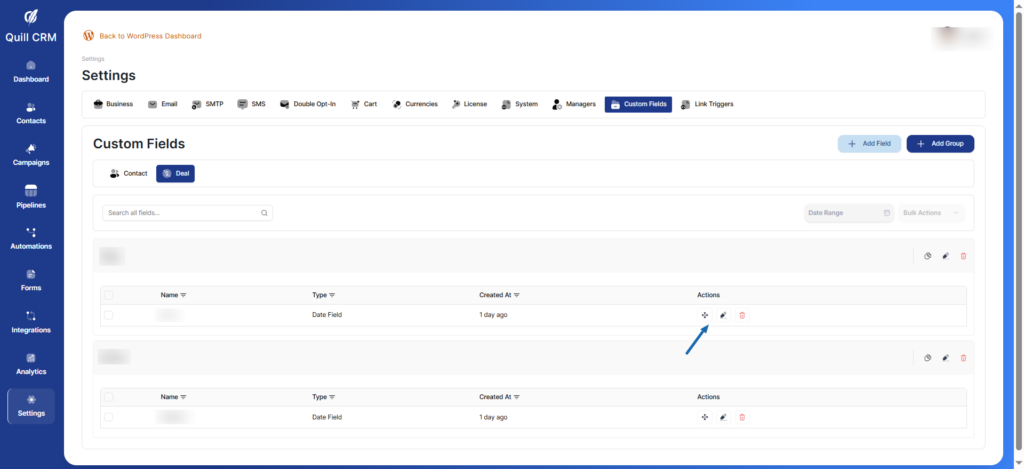Select the field row checkbox in the second group
This screenshot has height=469, width=1024.
click(x=109, y=417)
